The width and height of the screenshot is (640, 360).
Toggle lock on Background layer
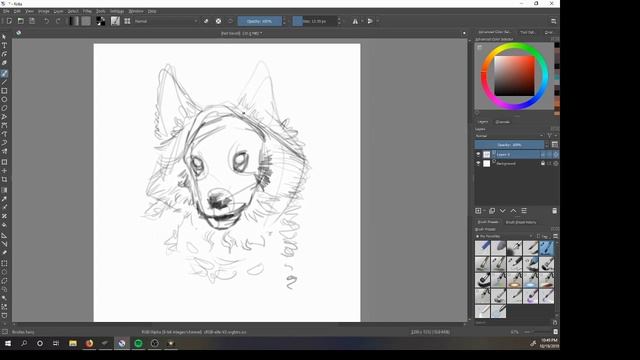point(543,163)
